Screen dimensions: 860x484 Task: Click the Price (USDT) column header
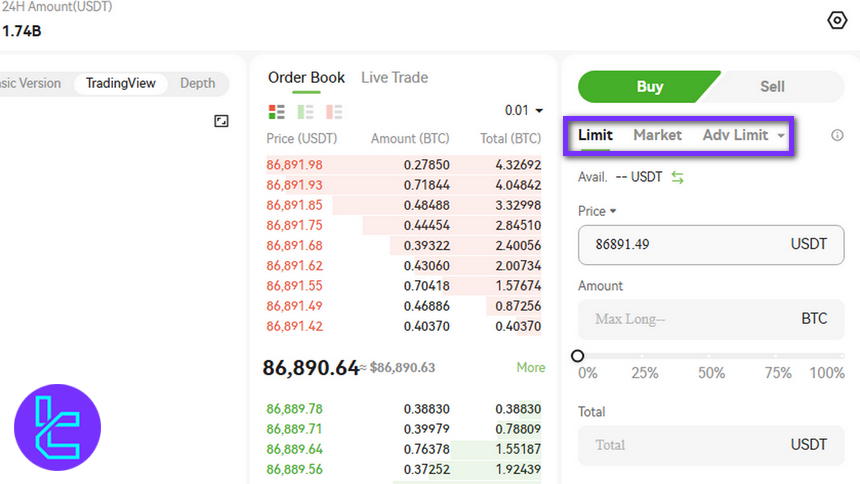(302, 139)
